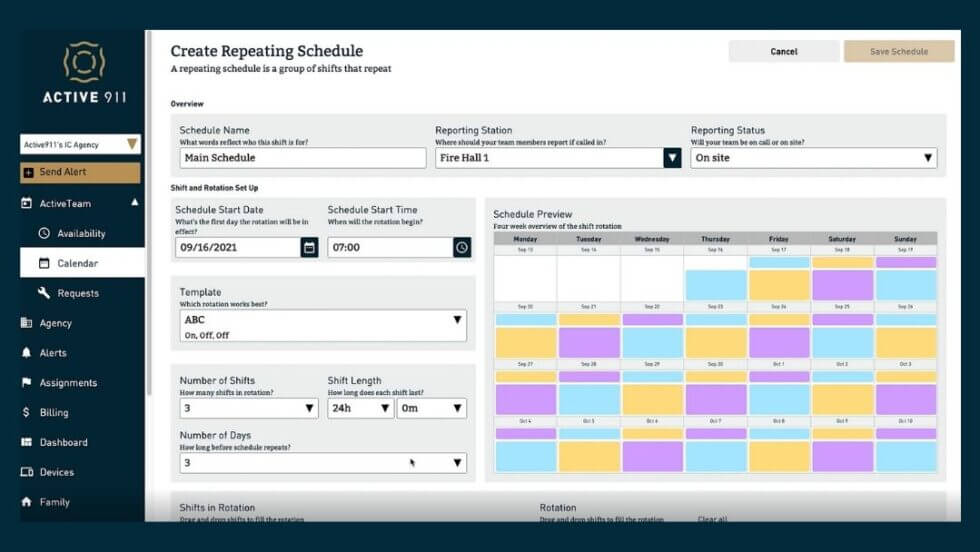
Task: Click the Billing dollar icon
Action: coord(27,412)
